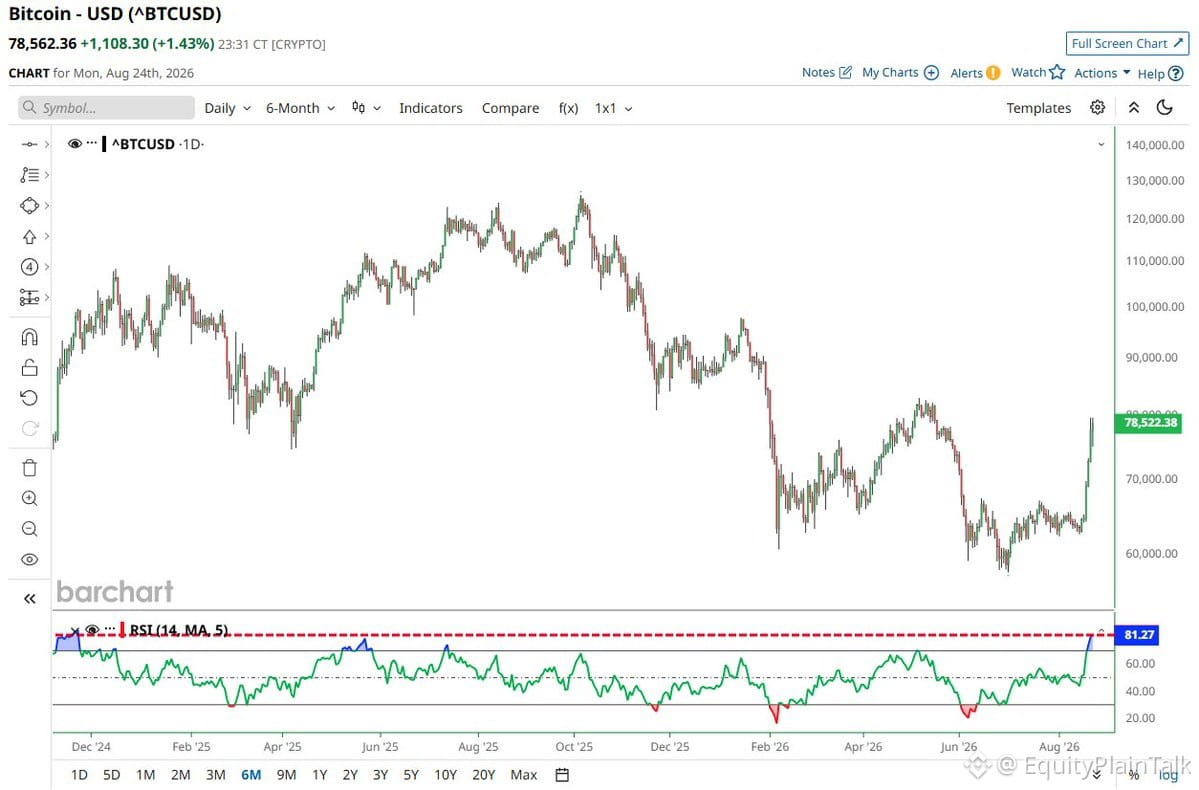Screen dimensions: 1199x790
Task: Open the Daily frequency dropdown
Action: point(227,108)
